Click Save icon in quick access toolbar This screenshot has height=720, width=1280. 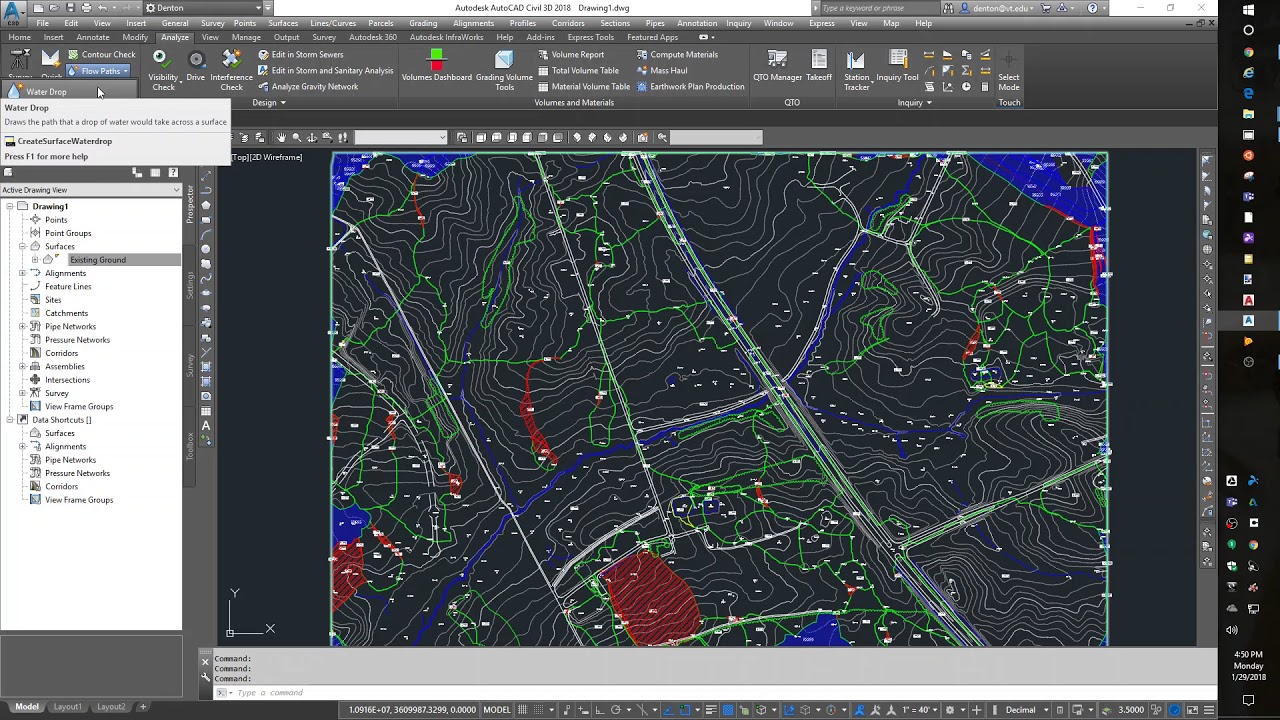(70, 8)
